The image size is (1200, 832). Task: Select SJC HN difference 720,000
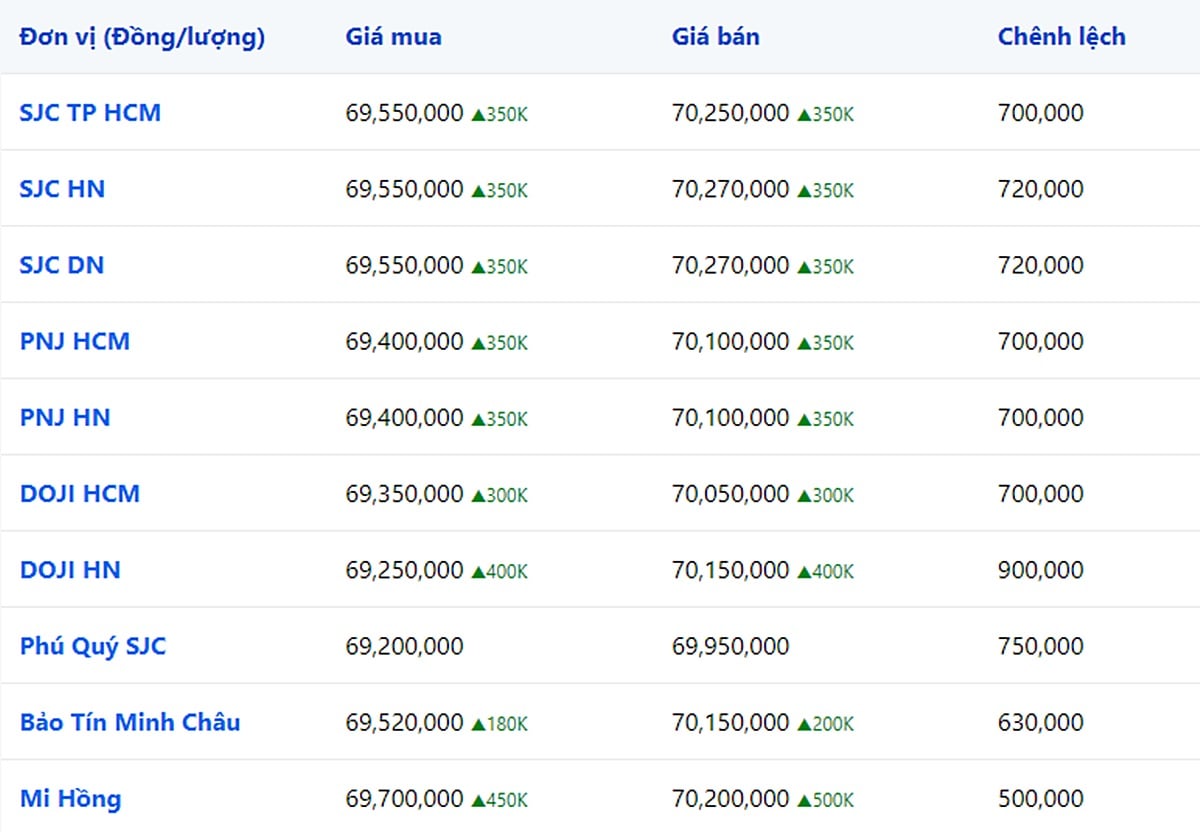coord(1041,189)
